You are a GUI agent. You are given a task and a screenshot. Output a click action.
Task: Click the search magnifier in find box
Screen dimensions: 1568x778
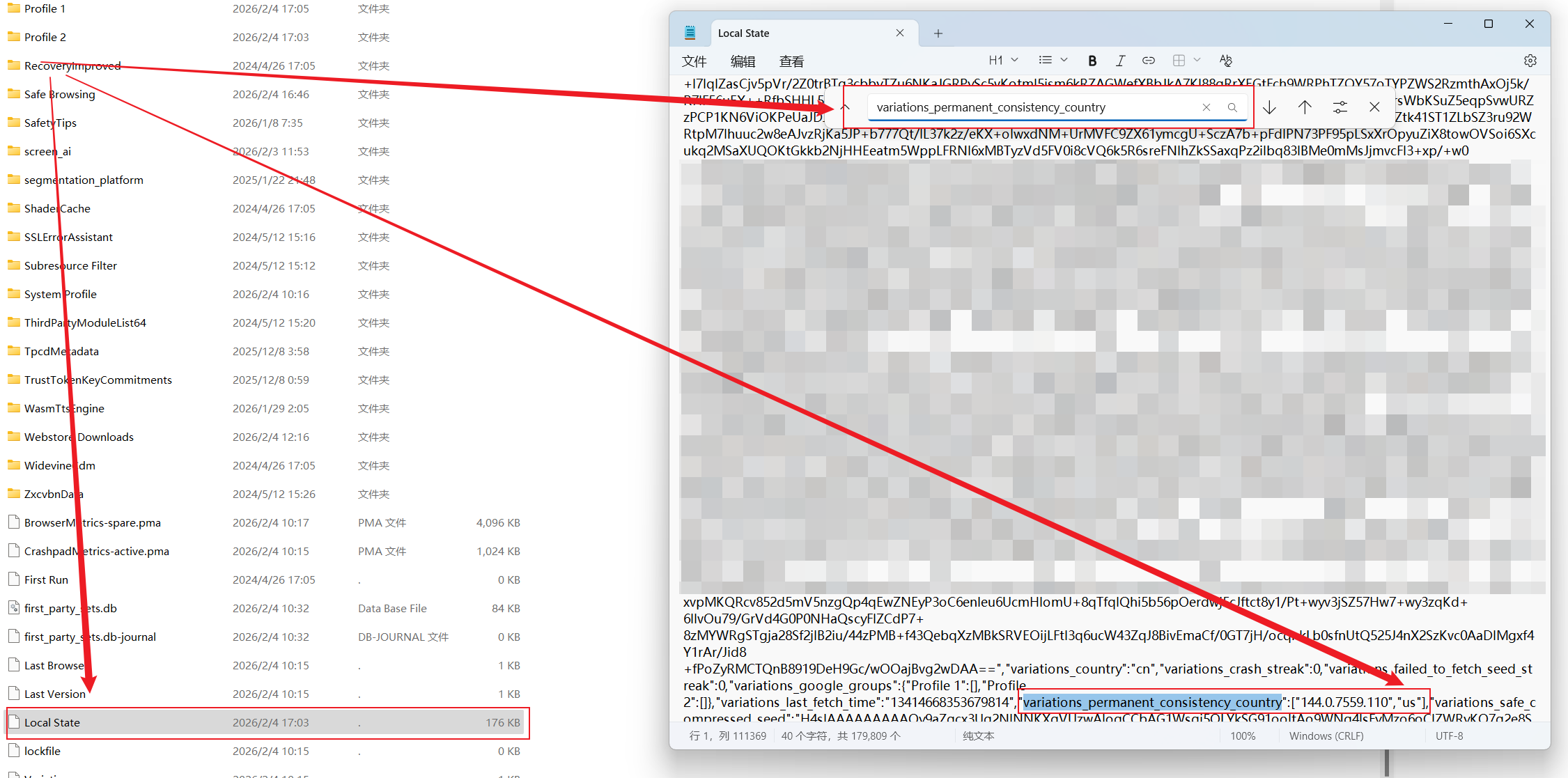click(1232, 107)
